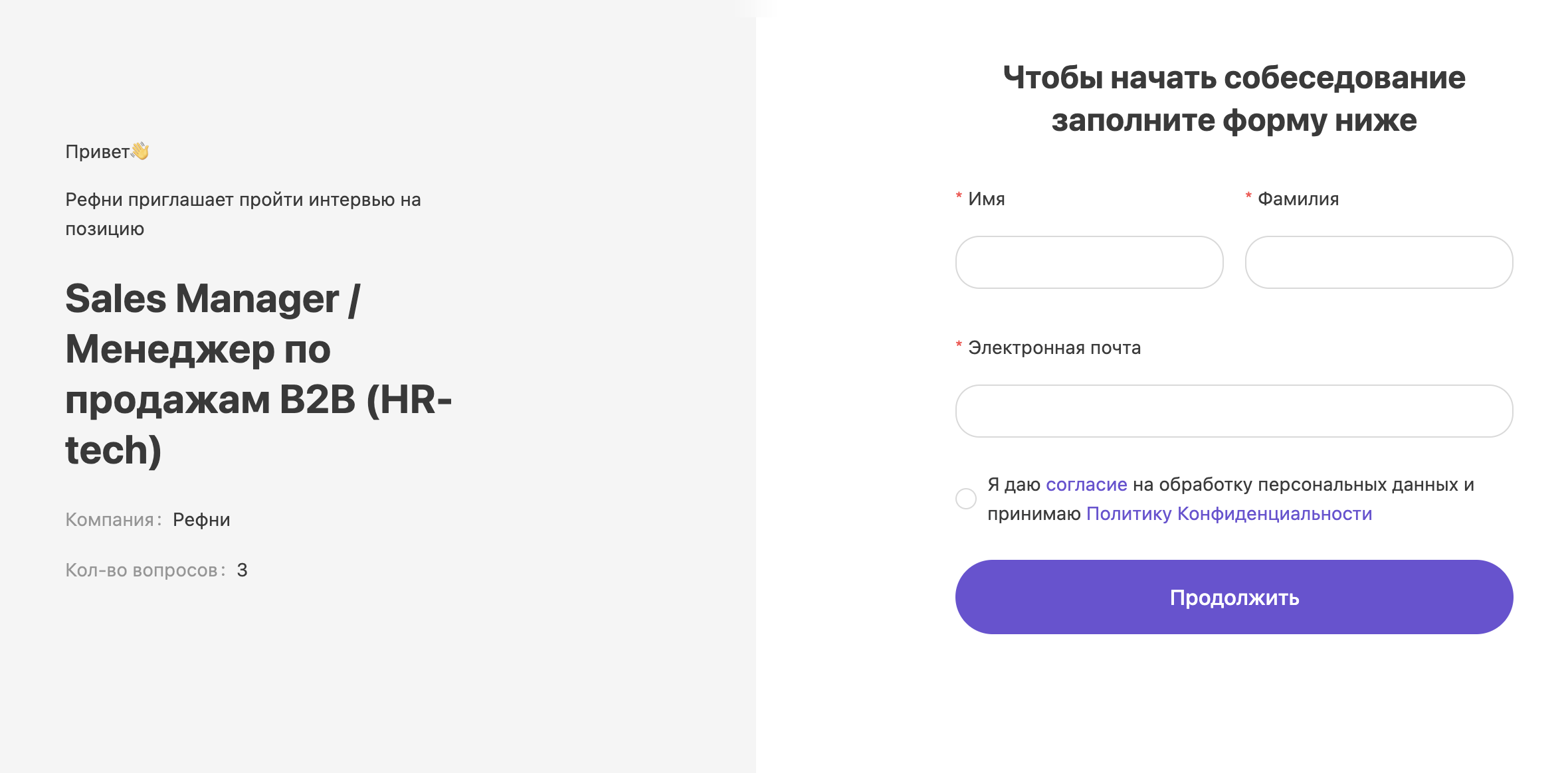1568x773 pixels.
Task: Click the "Электронная почта" input field
Action: (x=1234, y=411)
